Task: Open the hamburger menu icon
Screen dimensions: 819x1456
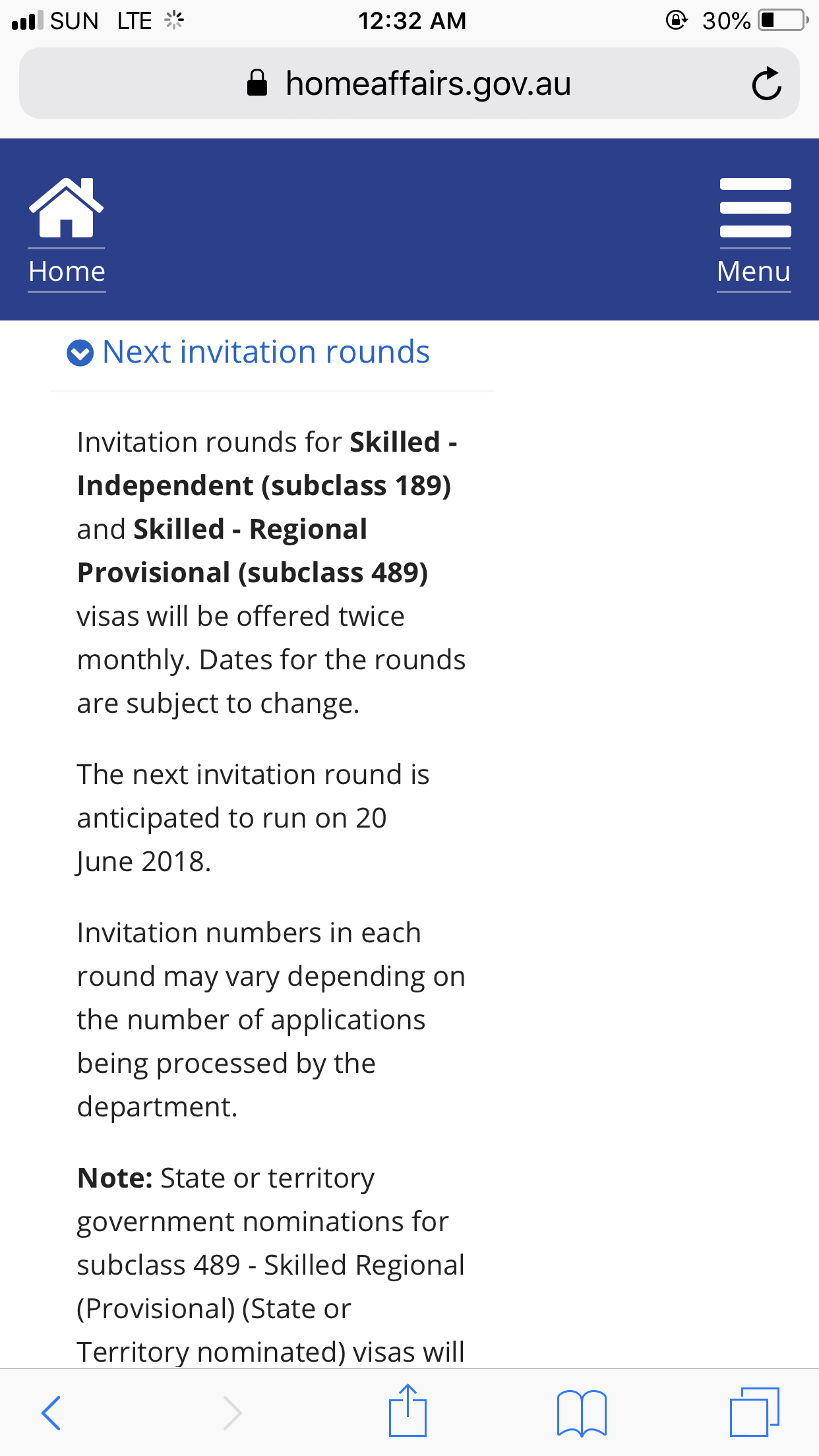Action: (x=755, y=208)
